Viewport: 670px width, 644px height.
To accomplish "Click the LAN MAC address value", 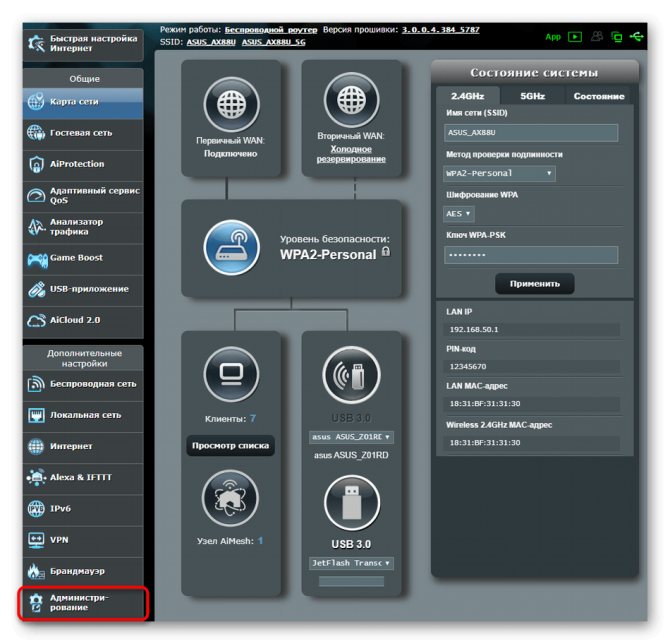I will pyautogui.click(x=485, y=403).
